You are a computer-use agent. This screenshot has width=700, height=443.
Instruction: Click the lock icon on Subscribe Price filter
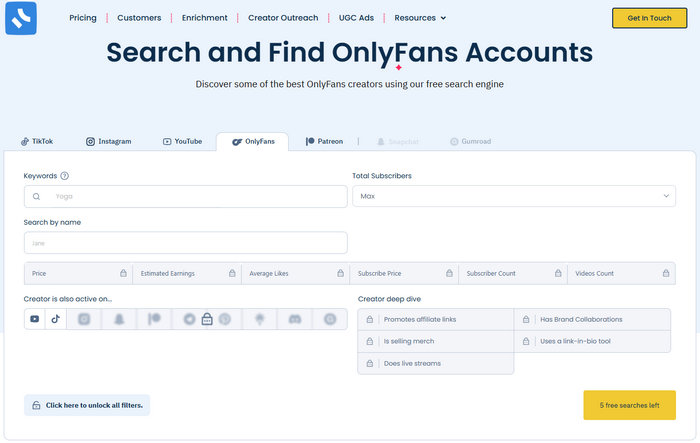(449, 273)
